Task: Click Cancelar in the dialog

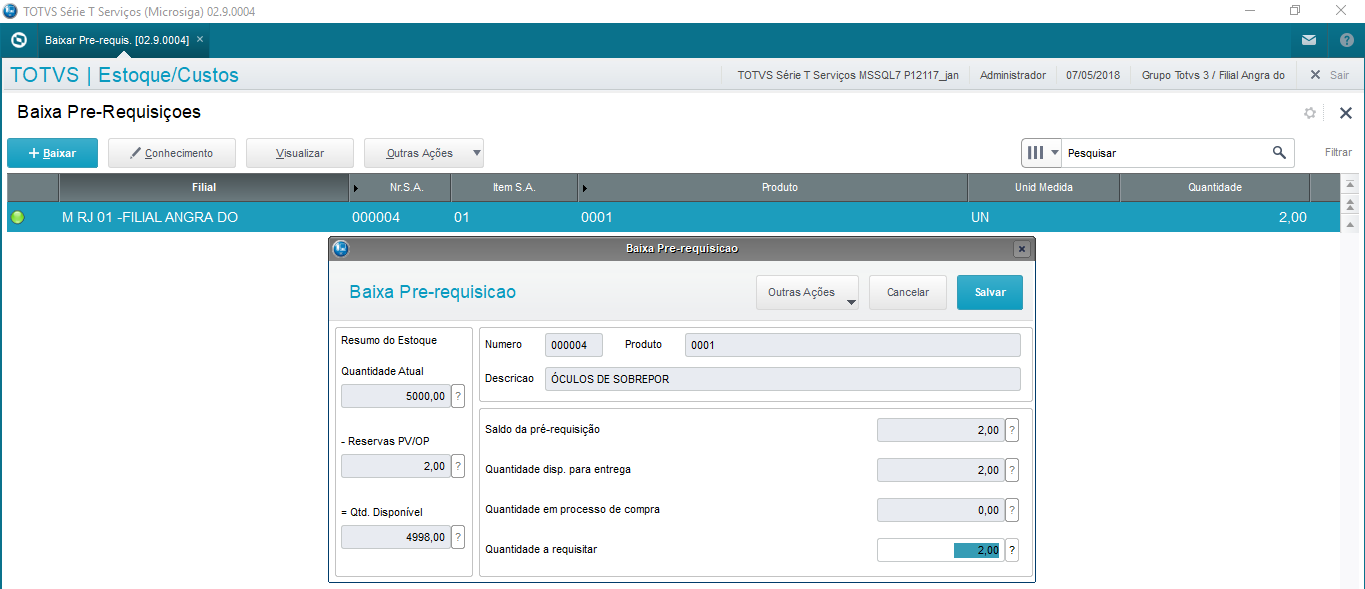Action: click(908, 292)
